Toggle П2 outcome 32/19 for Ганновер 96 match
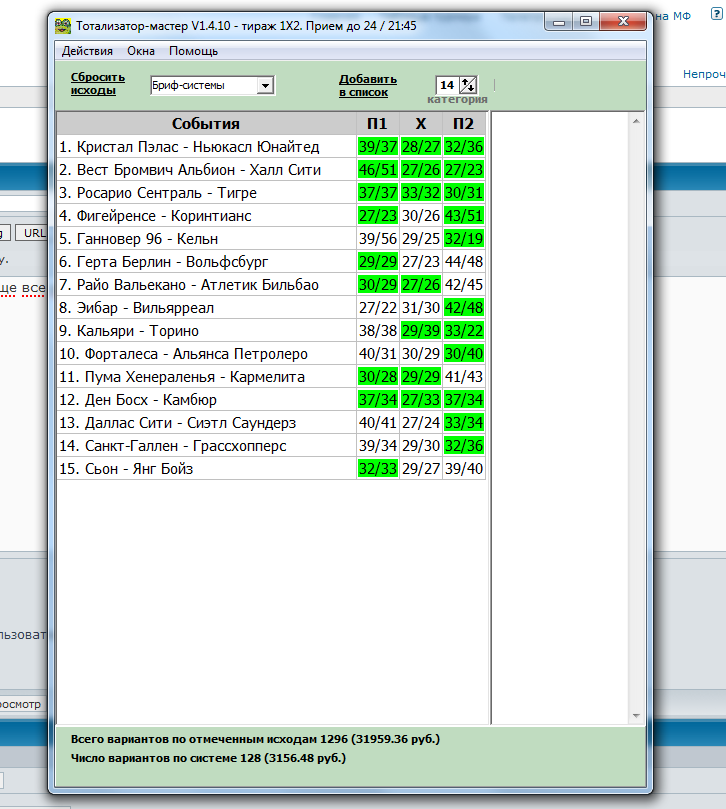Image resolution: width=726 pixels, height=809 pixels. pyautogui.click(x=464, y=239)
